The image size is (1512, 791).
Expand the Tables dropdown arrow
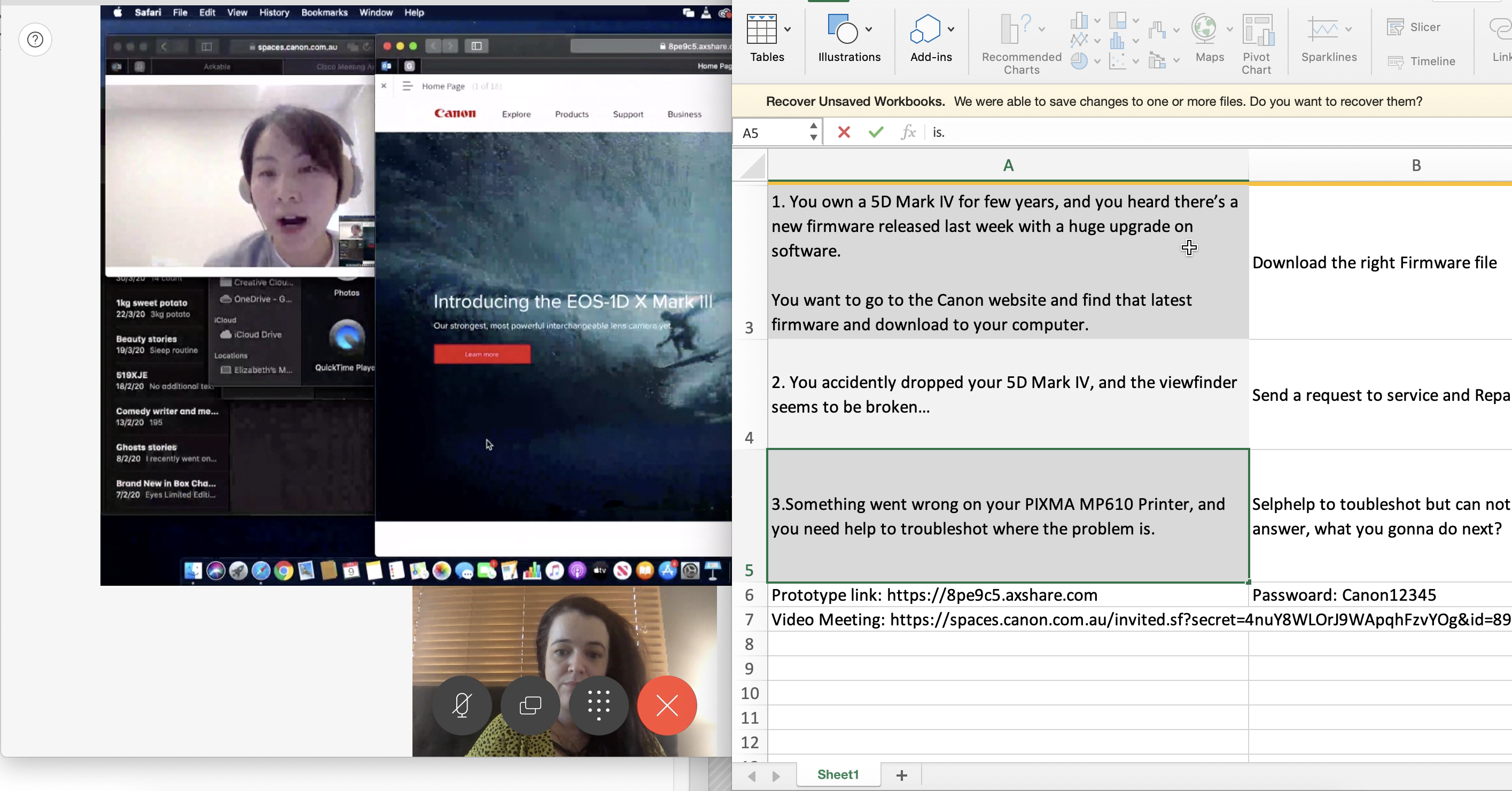coord(788,29)
